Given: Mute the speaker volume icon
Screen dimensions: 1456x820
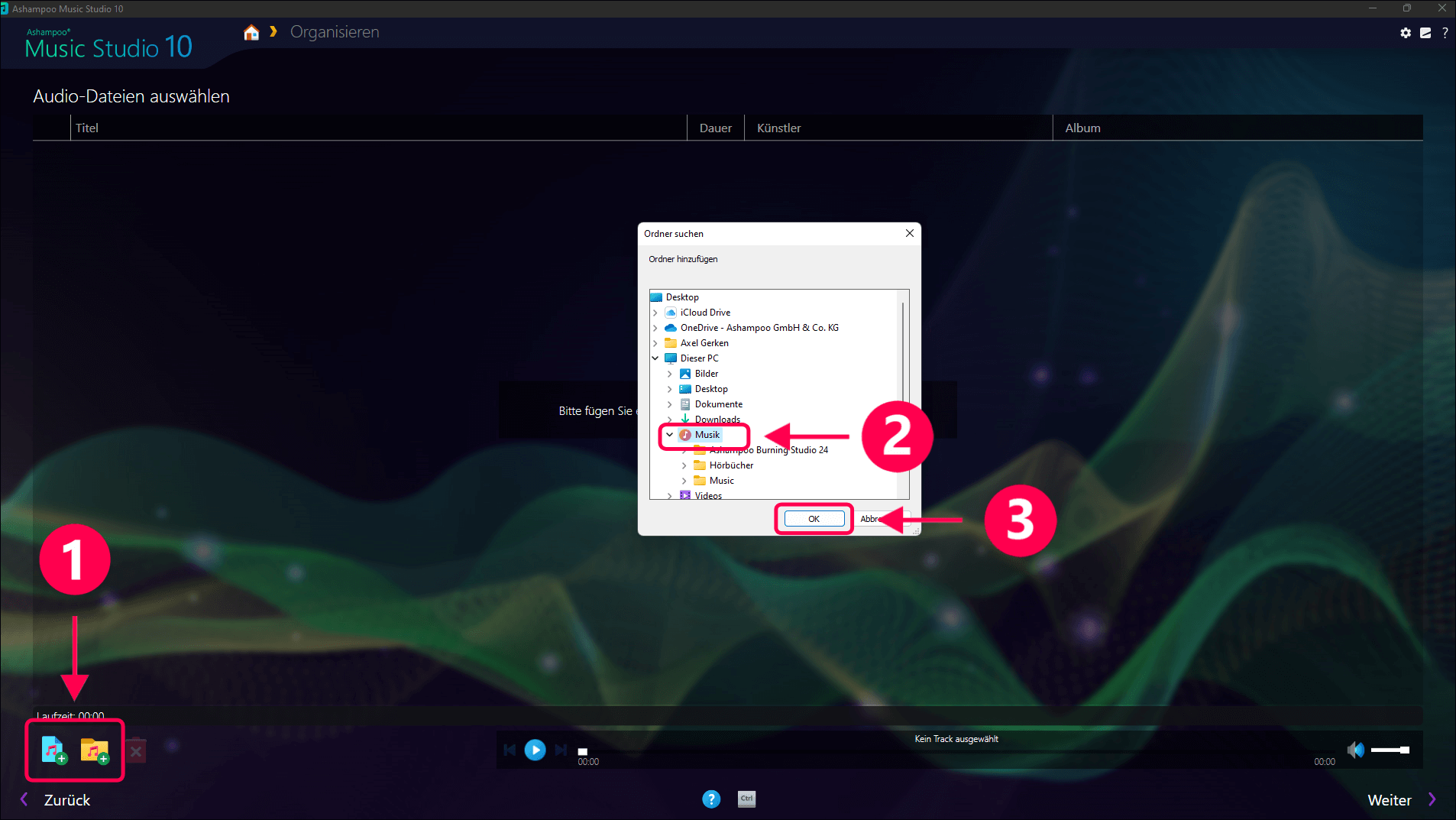Looking at the screenshot, I should pos(1355,750).
